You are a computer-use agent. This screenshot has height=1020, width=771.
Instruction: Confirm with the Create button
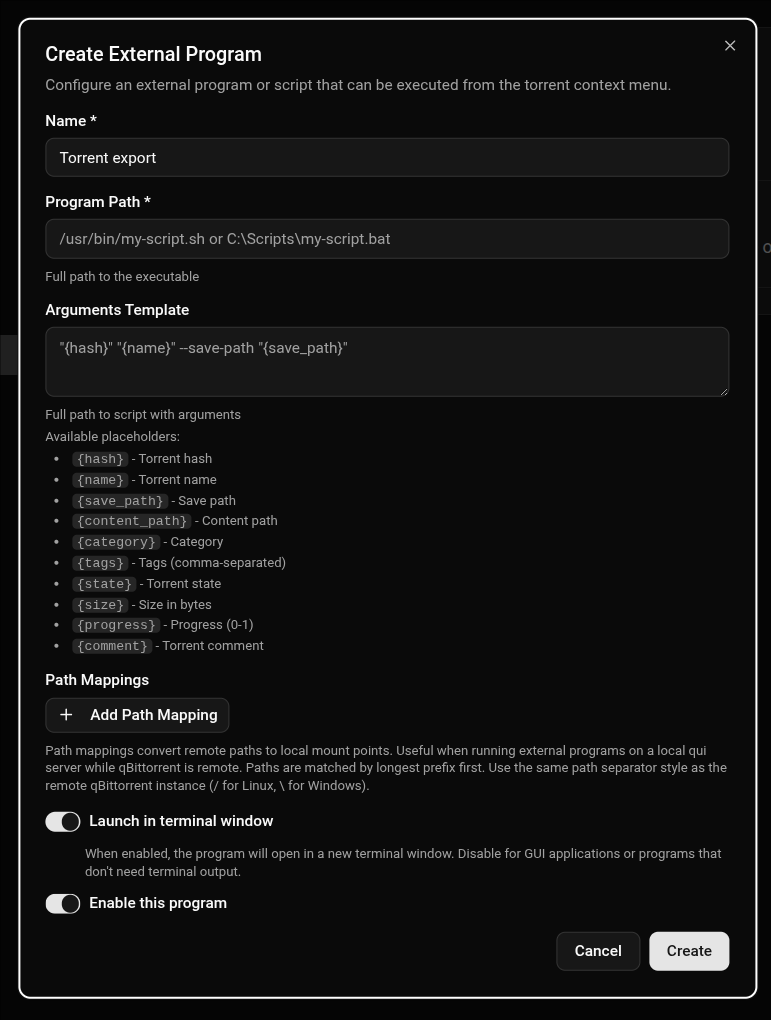tap(689, 951)
